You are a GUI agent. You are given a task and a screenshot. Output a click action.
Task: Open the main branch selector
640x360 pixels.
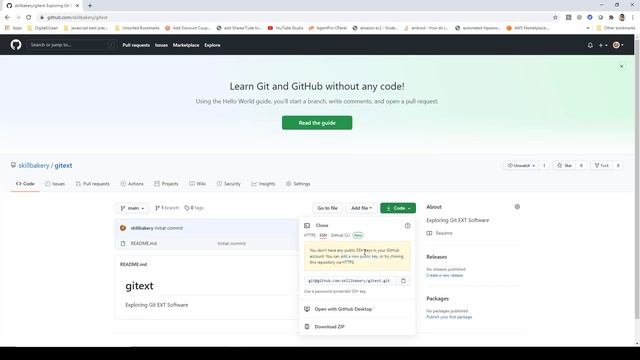(132, 208)
